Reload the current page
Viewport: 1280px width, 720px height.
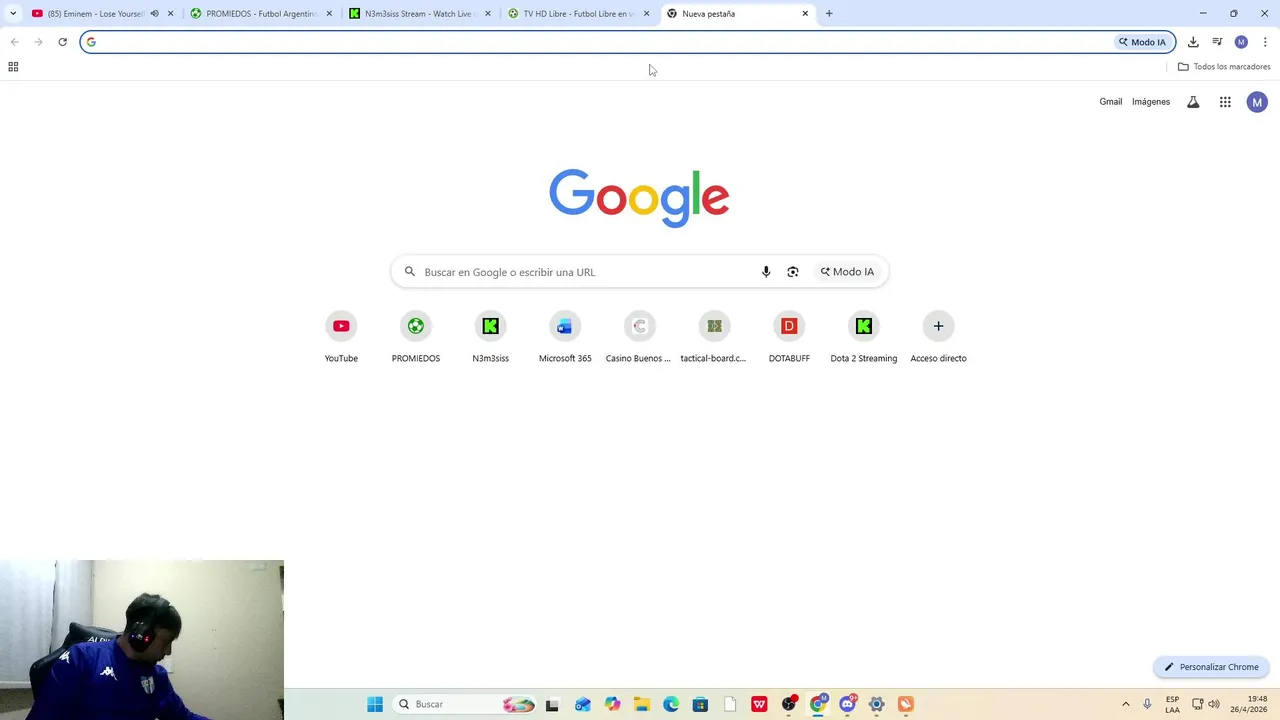(62, 42)
